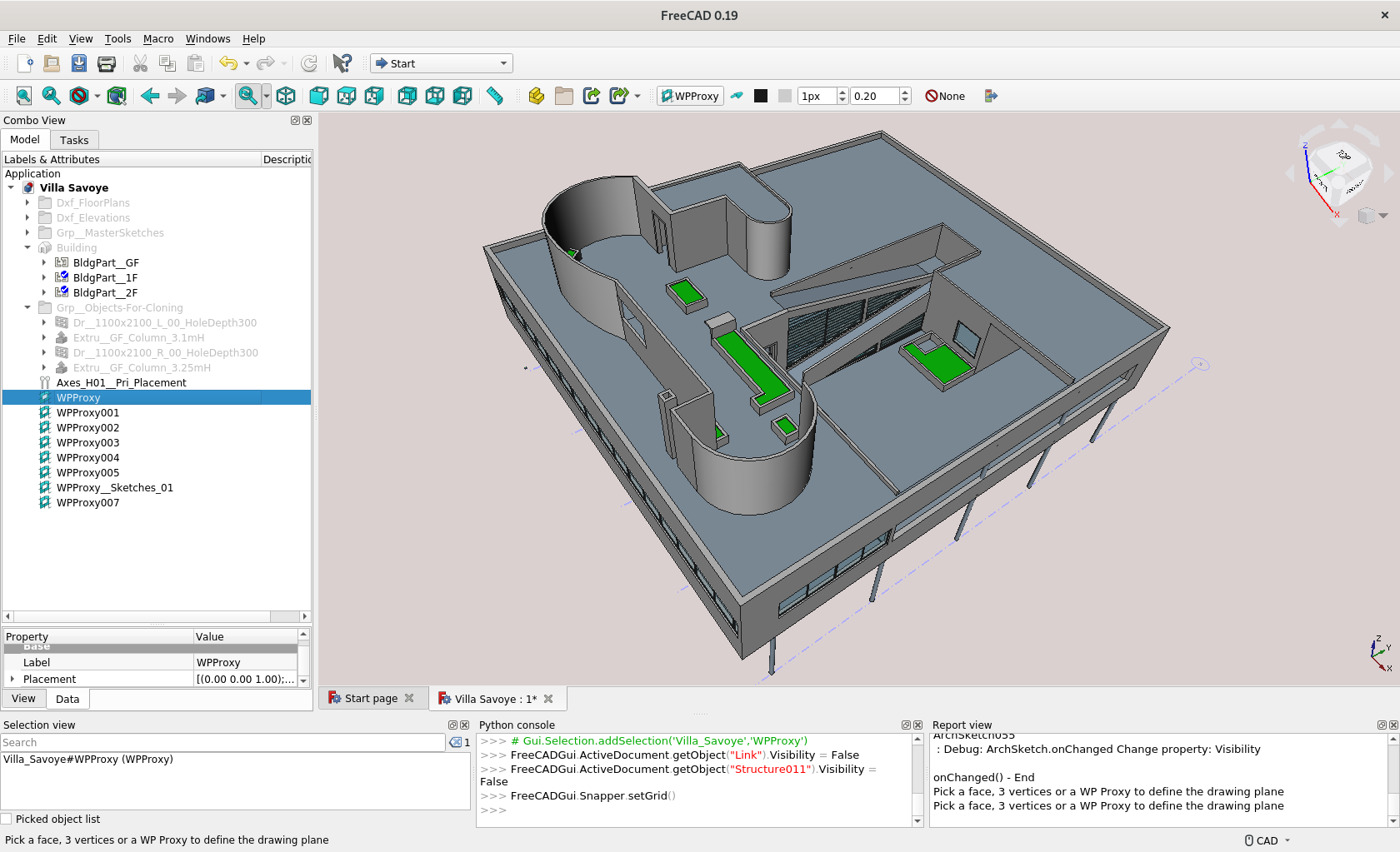Click the gray face color swatch
Image resolution: width=1400 pixels, height=852 pixels.
(785, 96)
